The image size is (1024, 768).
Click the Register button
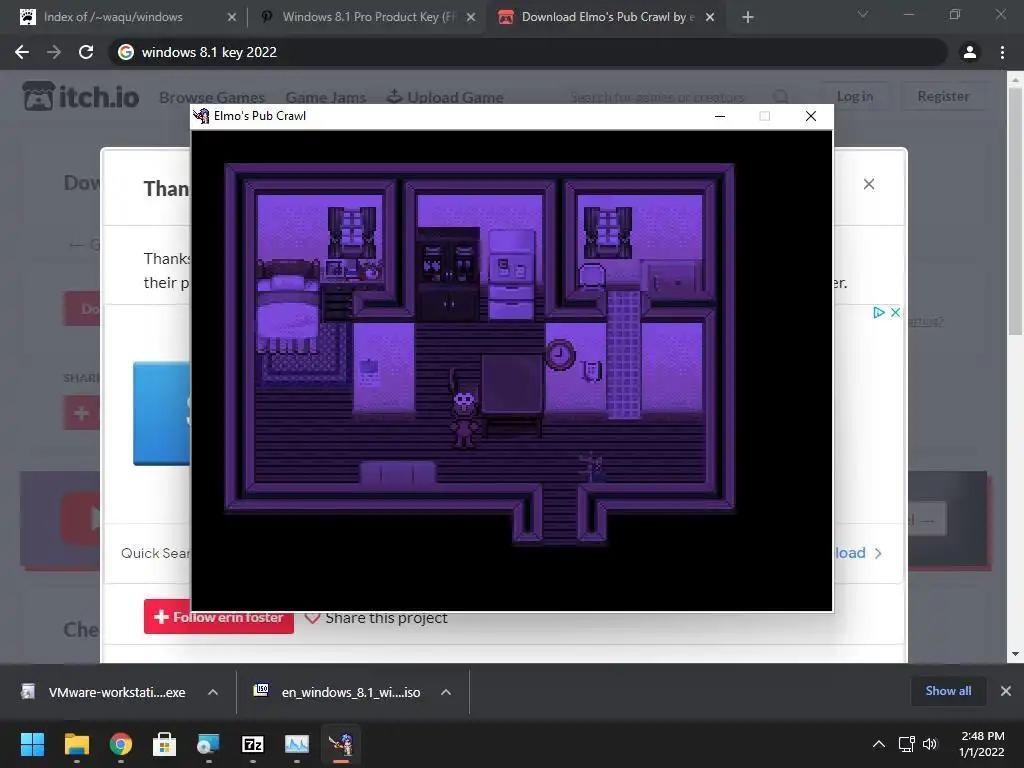(943, 96)
